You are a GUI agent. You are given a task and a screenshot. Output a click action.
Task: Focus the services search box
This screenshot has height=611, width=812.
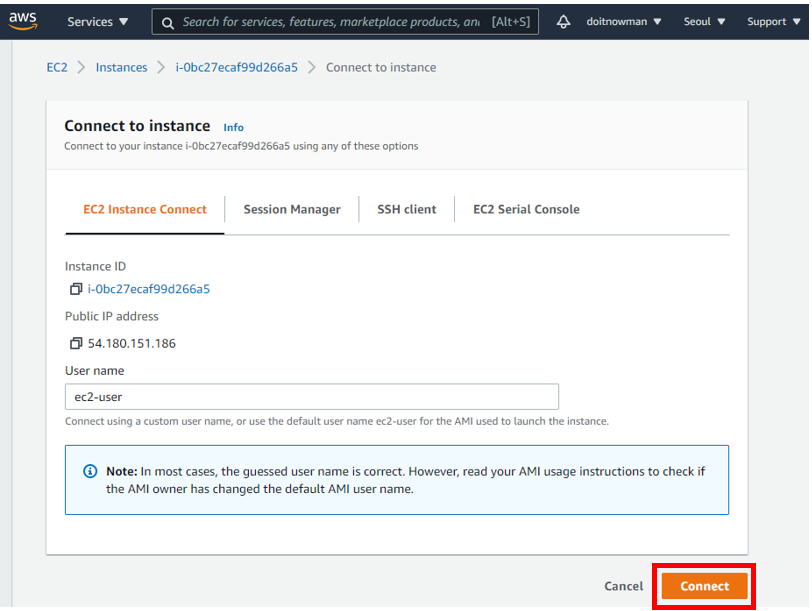click(345, 22)
